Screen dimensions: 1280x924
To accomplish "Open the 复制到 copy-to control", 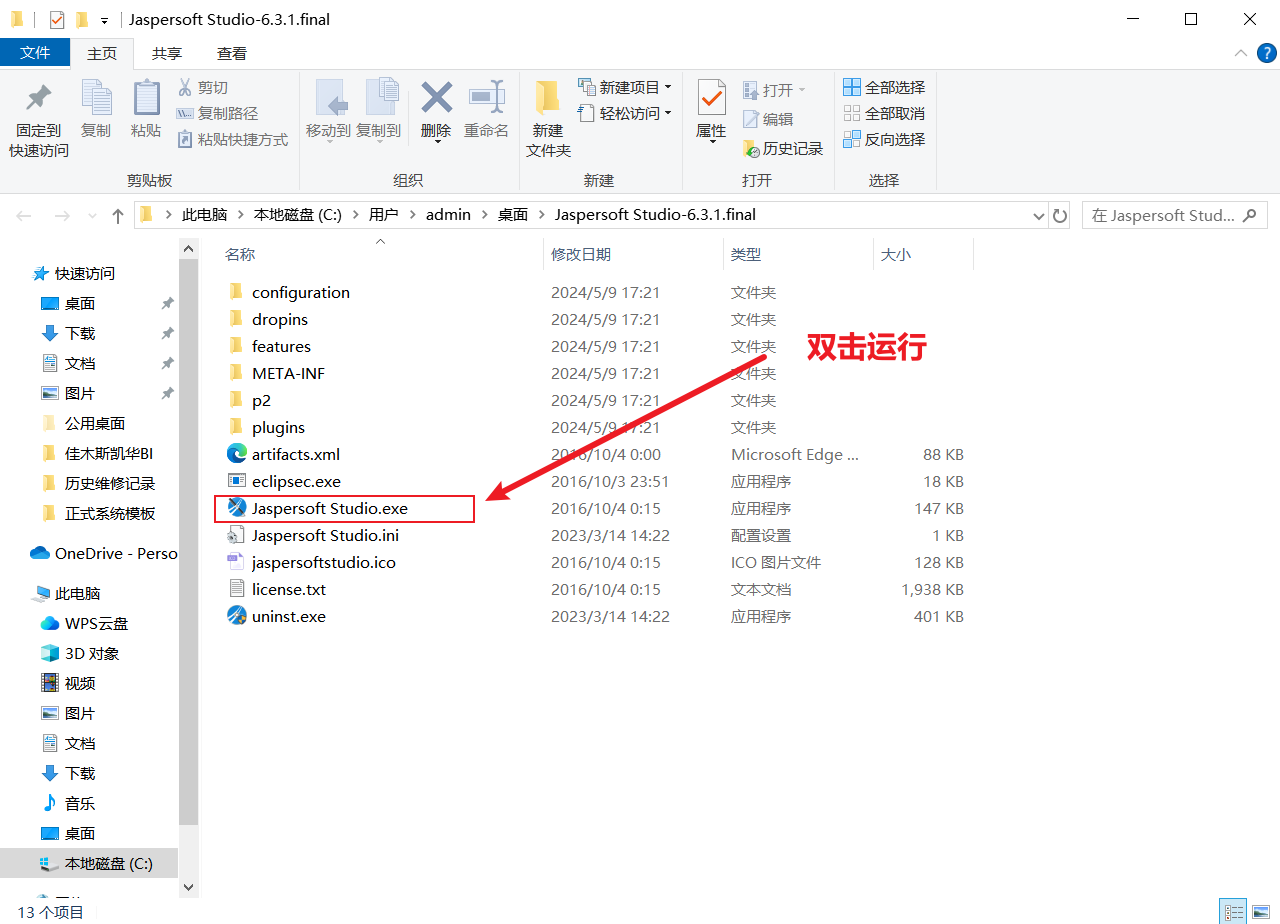I will point(378,110).
